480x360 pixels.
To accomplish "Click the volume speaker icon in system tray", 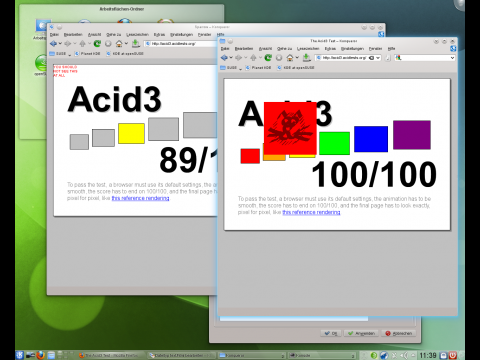I will click(403, 355).
